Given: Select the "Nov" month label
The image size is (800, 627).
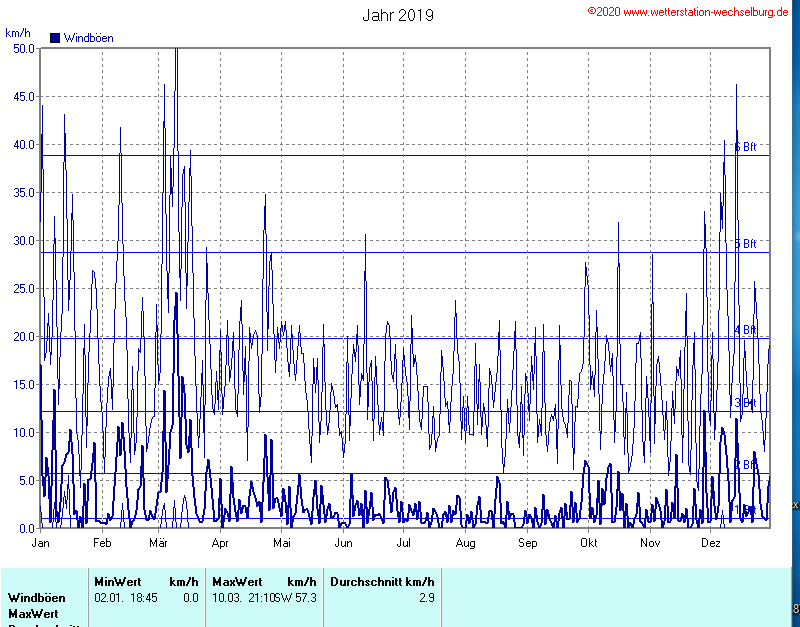Looking at the screenshot, I should pos(650,543).
